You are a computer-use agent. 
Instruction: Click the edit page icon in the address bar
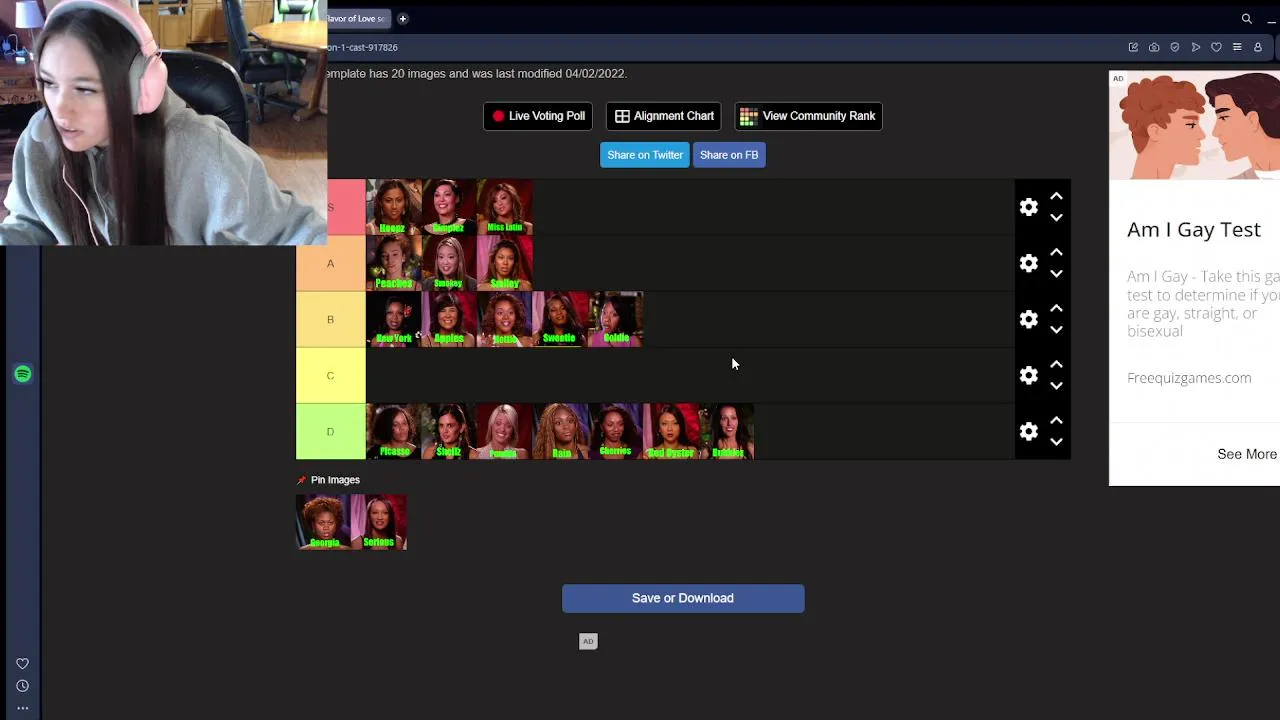click(1133, 47)
